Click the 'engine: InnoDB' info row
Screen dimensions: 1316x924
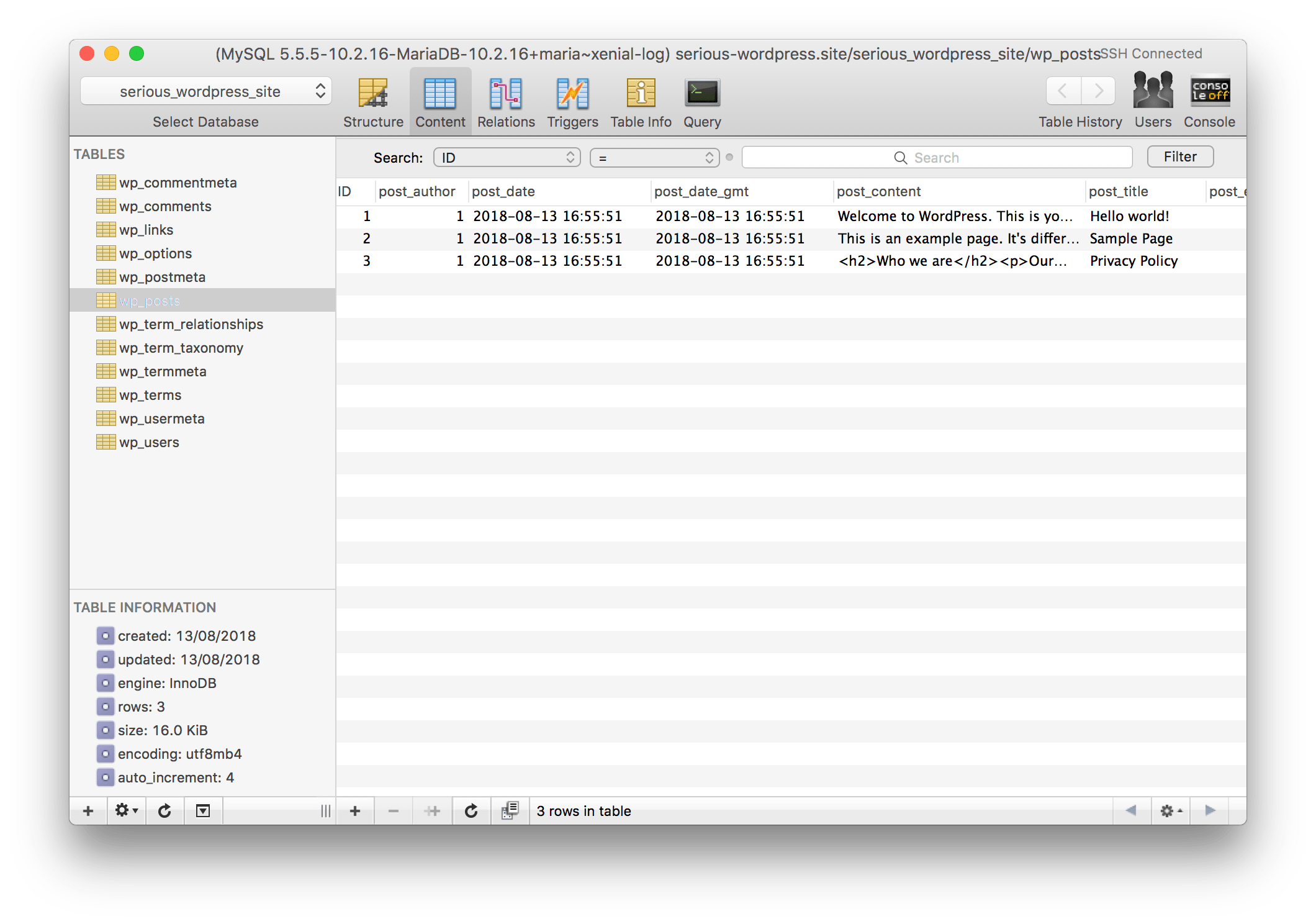(x=202, y=683)
